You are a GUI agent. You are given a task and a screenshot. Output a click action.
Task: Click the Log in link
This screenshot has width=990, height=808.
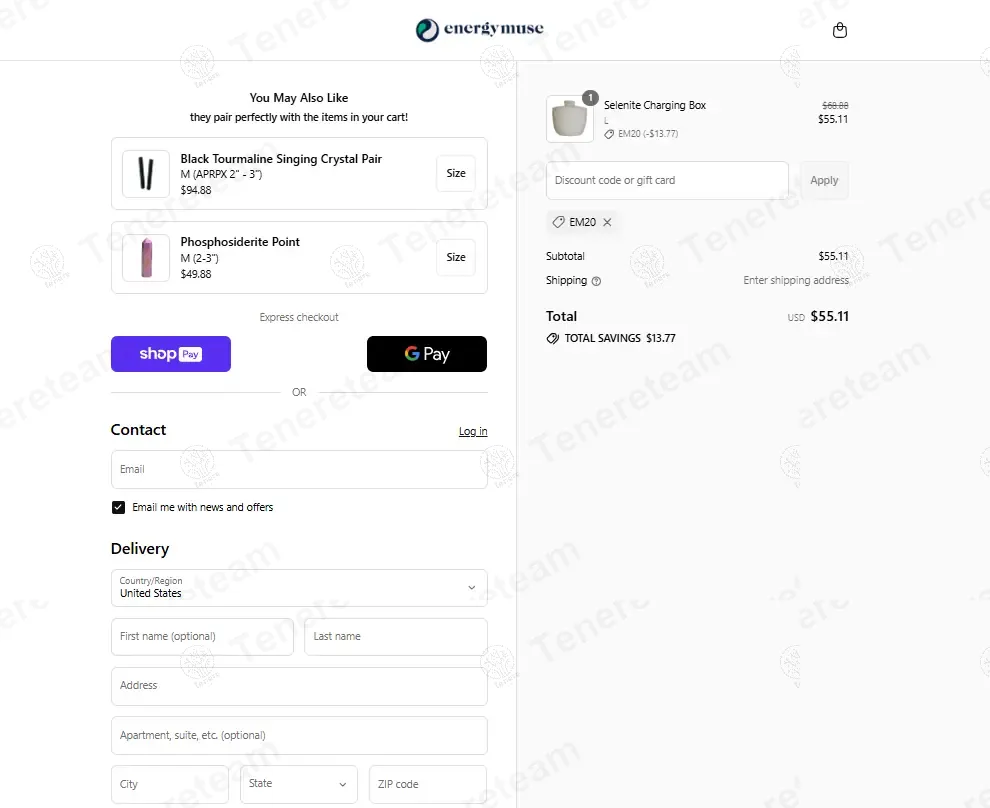click(x=473, y=432)
